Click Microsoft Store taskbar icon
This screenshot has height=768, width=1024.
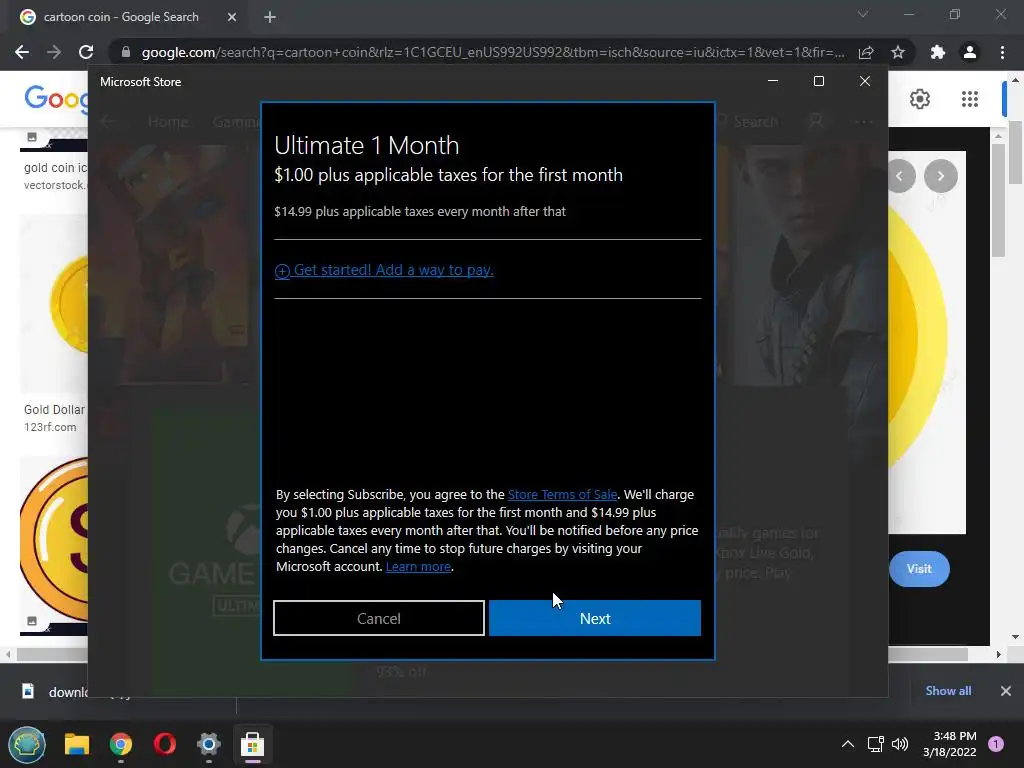pyautogui.click(x=252, y=744)
